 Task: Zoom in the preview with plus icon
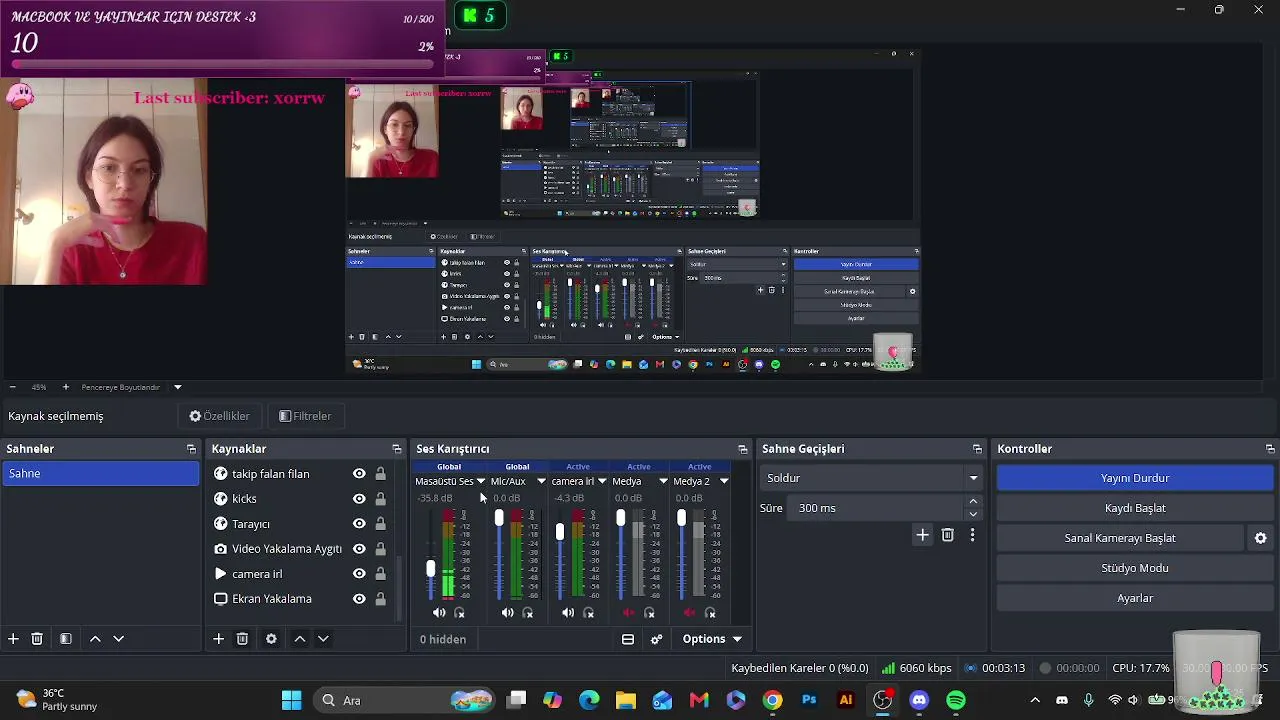pos(66,387)
